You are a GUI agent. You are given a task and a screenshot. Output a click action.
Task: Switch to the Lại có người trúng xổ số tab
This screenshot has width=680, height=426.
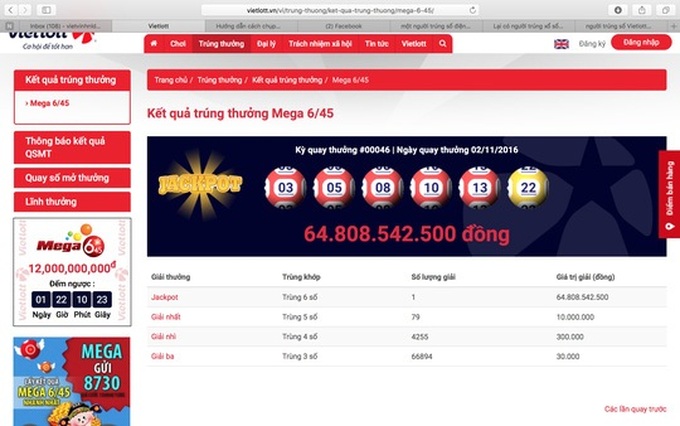(x=528, y=26)
